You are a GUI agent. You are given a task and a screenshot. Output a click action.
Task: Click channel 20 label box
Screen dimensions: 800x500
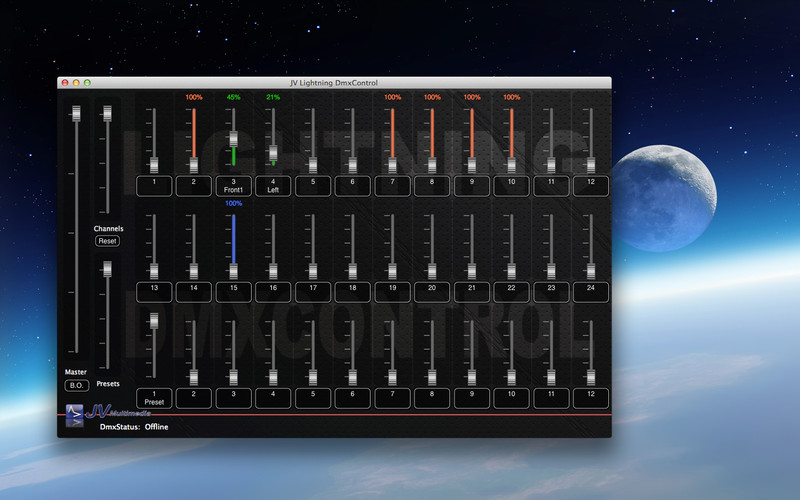pos(432,292)
